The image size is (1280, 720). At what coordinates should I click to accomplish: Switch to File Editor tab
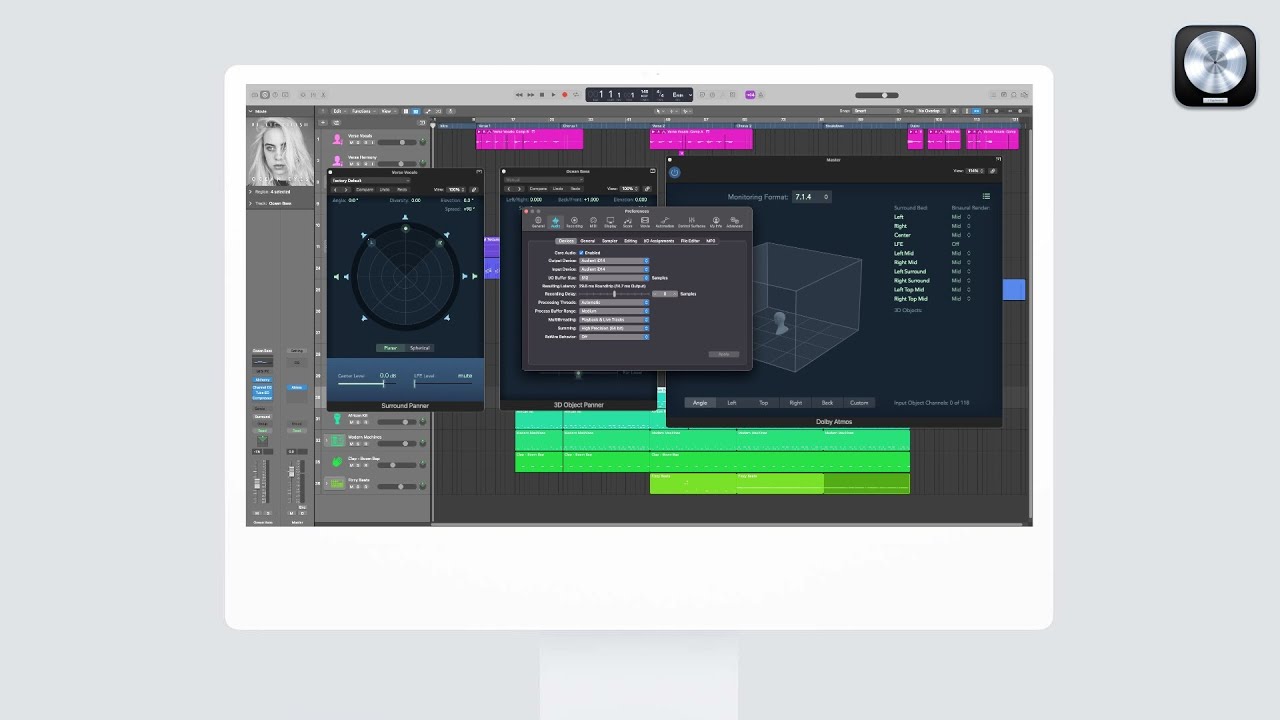[690, 241]
